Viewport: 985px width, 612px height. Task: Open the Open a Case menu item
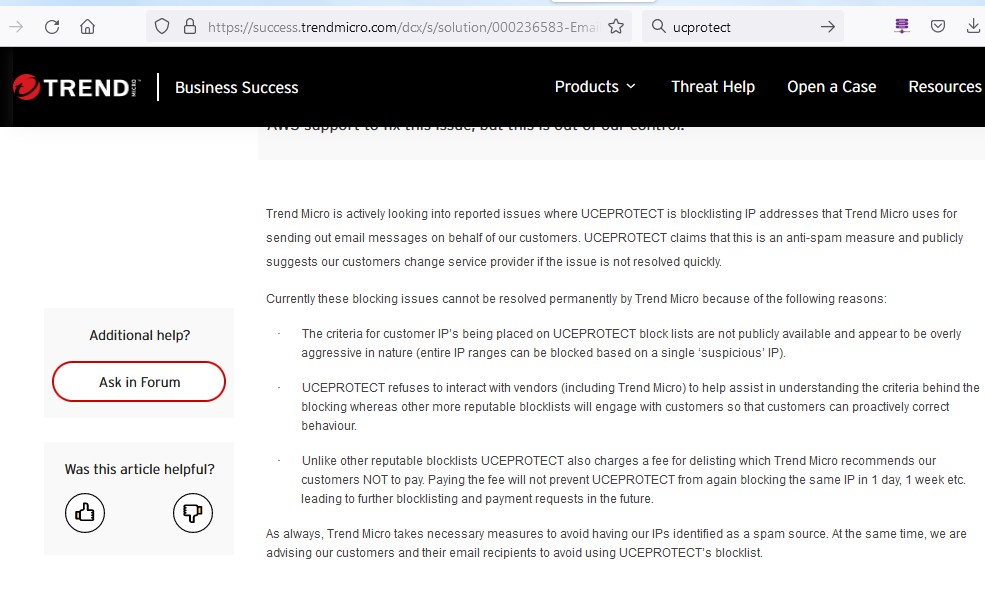832,87
